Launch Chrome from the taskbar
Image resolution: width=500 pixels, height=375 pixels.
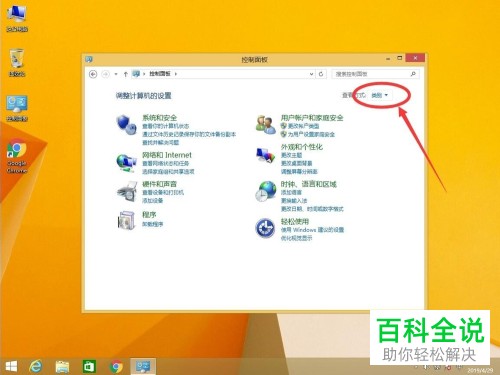(x=116, y=366)
